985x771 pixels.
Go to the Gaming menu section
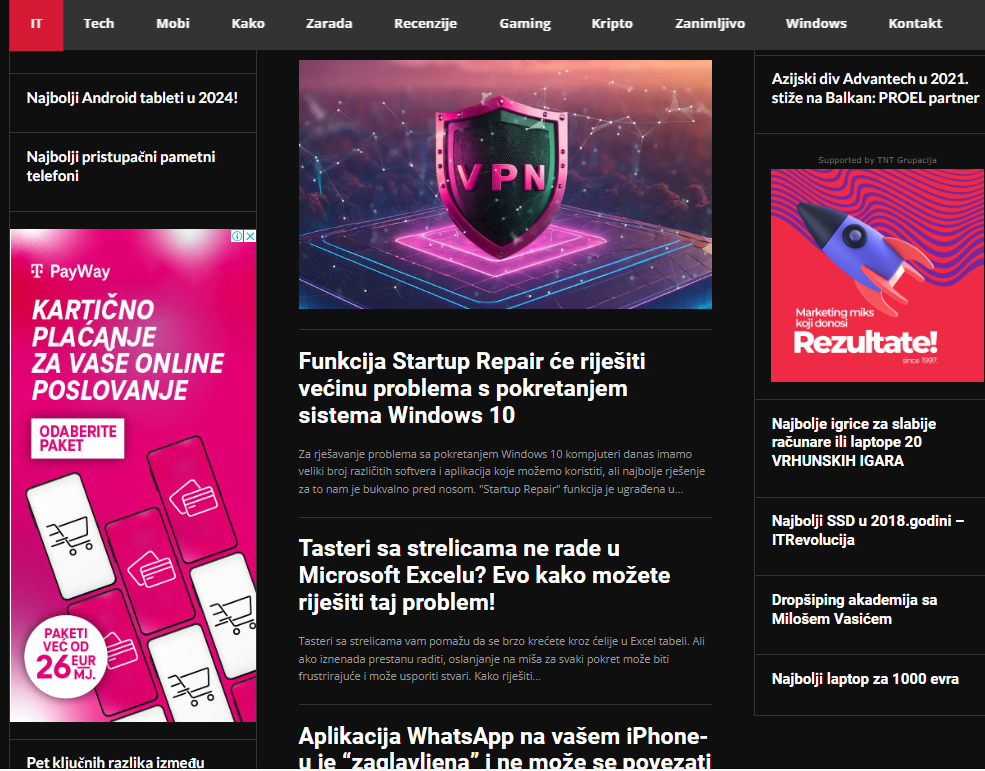(525, 24)
